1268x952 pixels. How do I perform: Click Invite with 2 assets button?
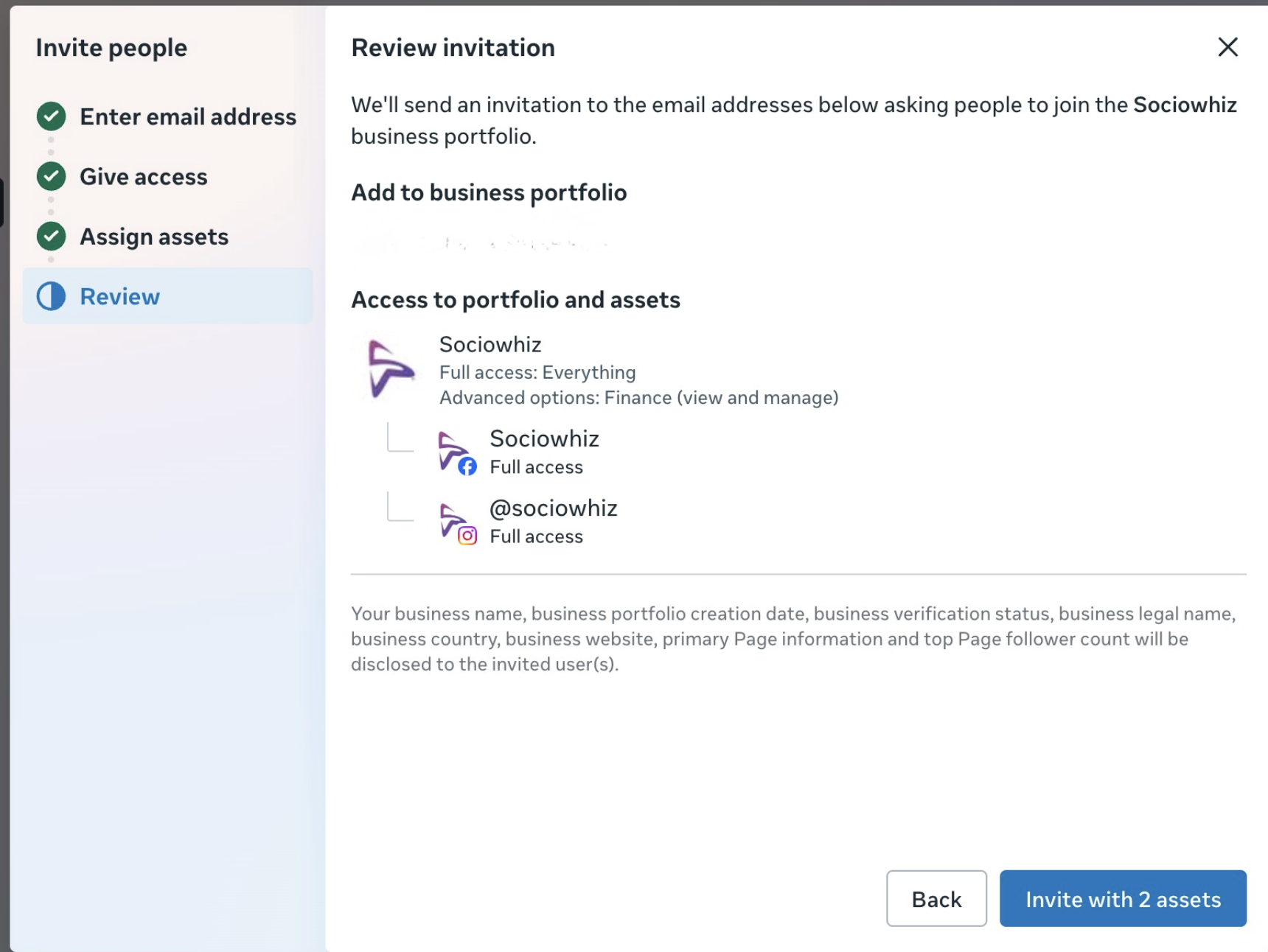tap(1123, 898)
